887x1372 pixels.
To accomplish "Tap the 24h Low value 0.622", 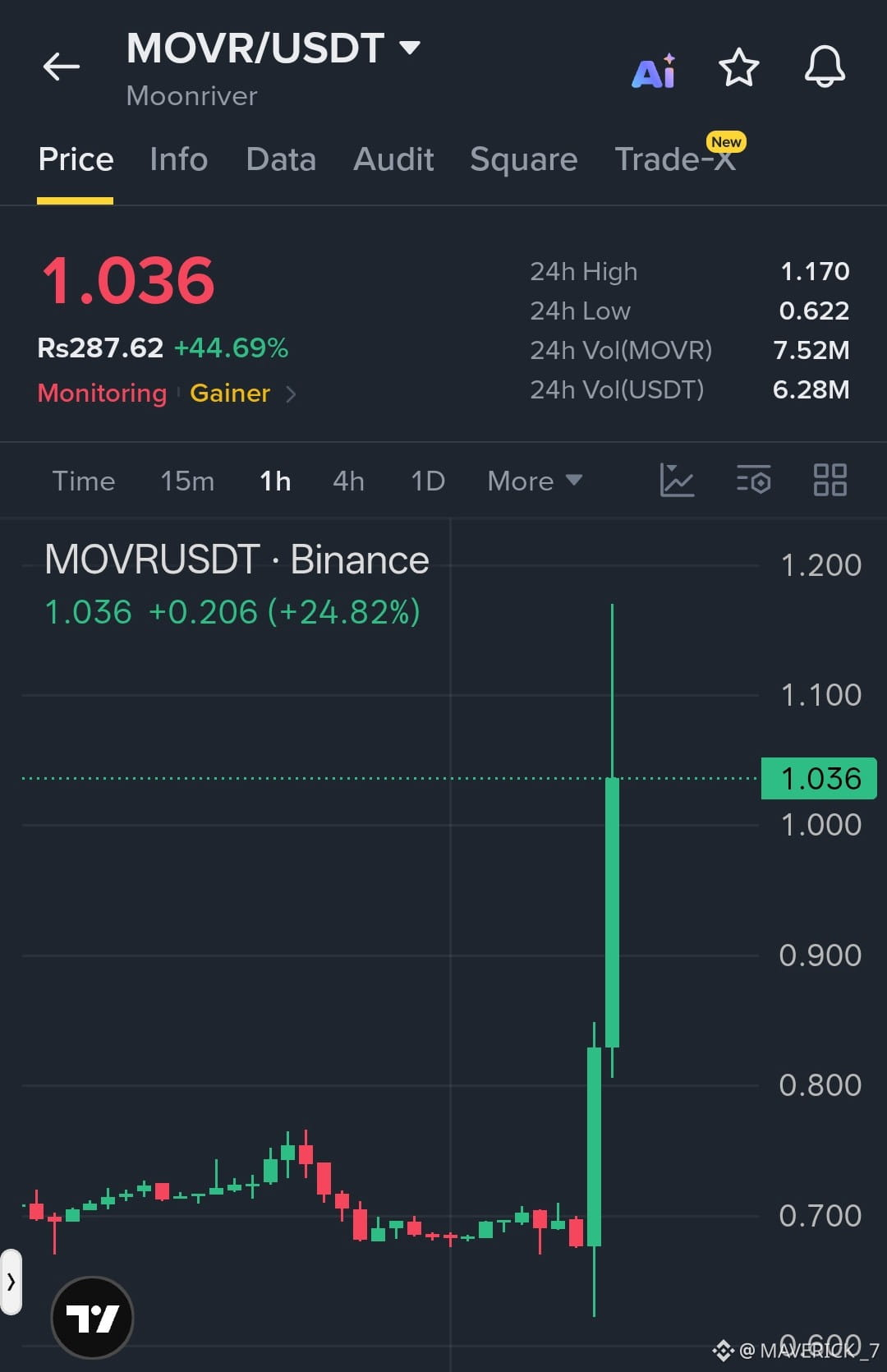I will 814,311.
